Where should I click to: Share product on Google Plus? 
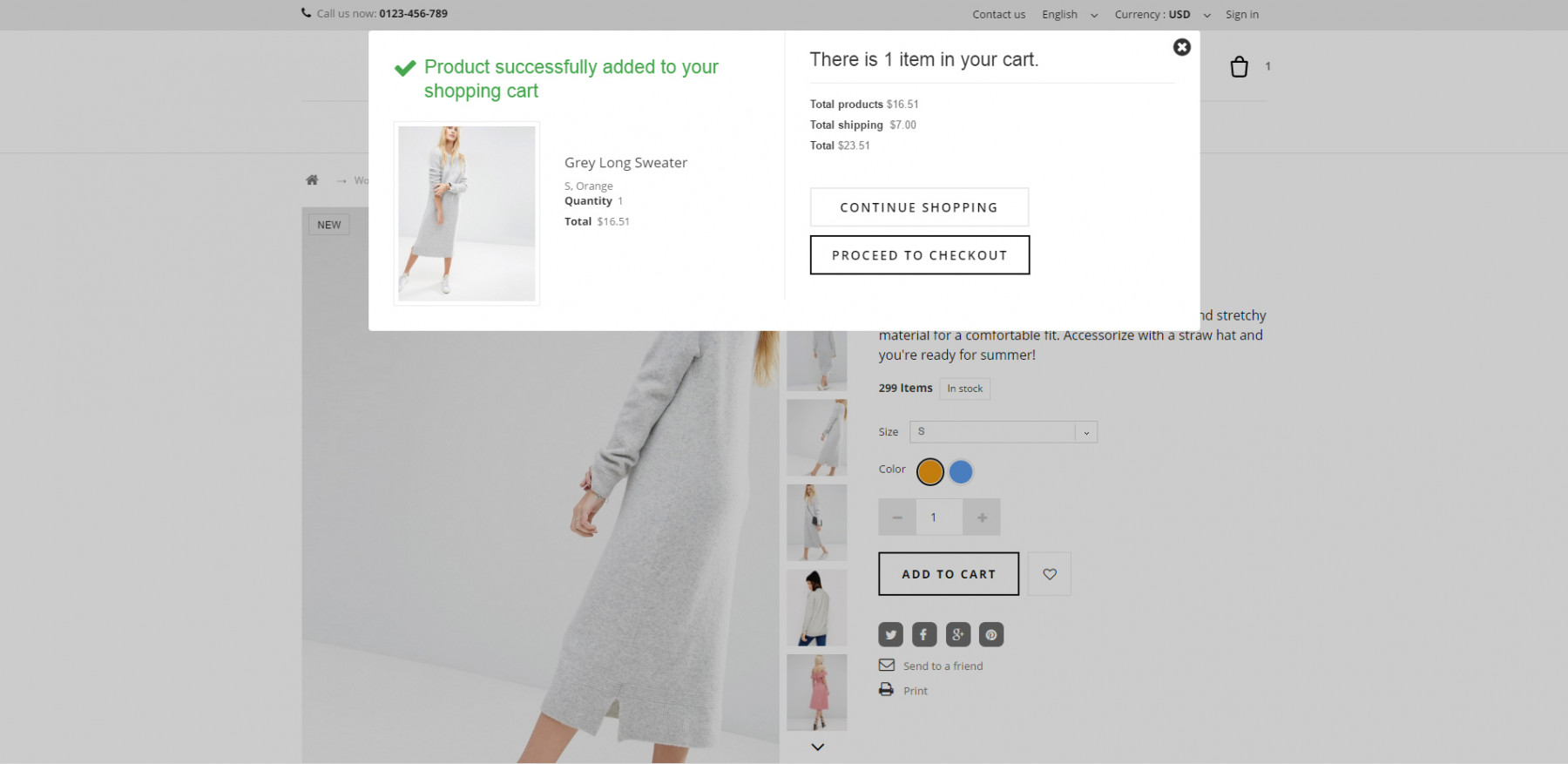point(957,634)
